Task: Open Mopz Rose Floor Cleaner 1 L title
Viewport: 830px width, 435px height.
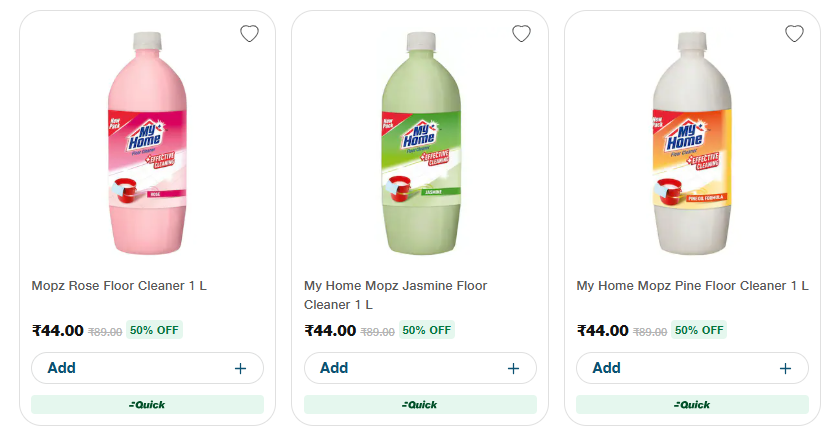Action: coord(119,286)
